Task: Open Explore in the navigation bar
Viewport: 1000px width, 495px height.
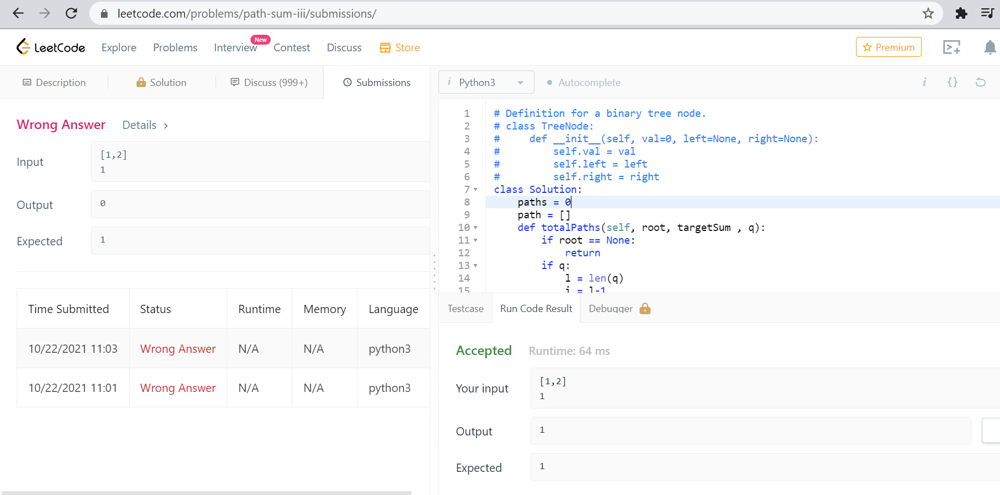Action: pos(119,47)
